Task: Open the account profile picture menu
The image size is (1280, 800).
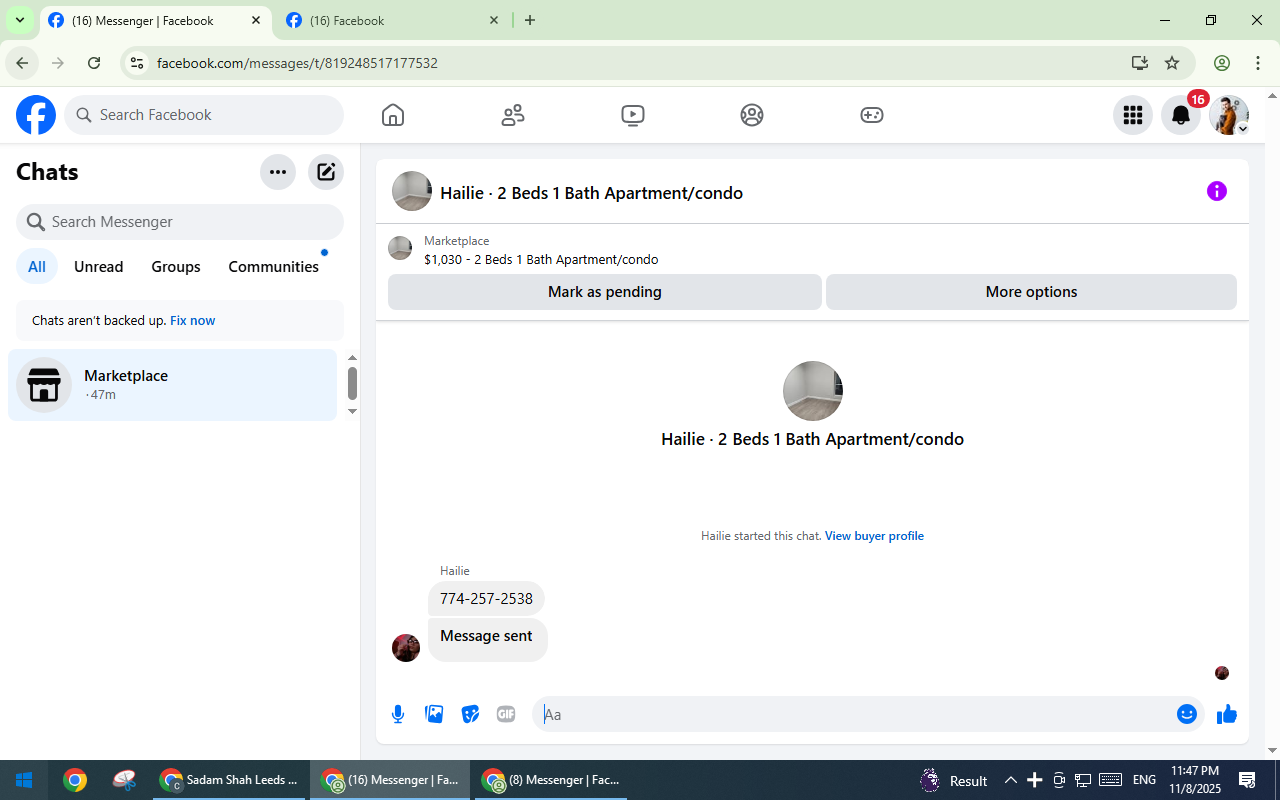Action: pos(1229,115)
